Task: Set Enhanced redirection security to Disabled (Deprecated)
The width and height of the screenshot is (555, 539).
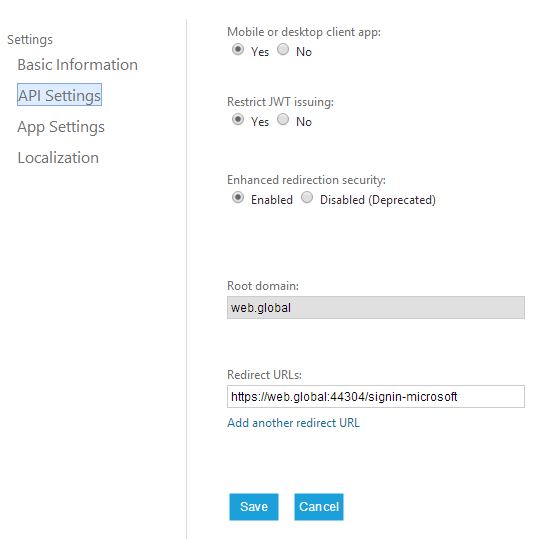Action: coord(307,197)
